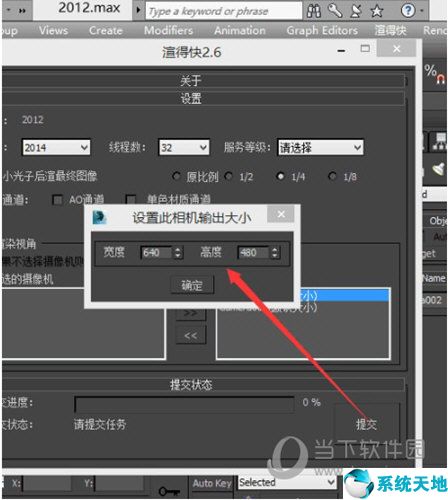Open the 线程数 dropdown showing 32
This screenshot has width=448, height=500.
pyautogui.click(x=184, y=147)
